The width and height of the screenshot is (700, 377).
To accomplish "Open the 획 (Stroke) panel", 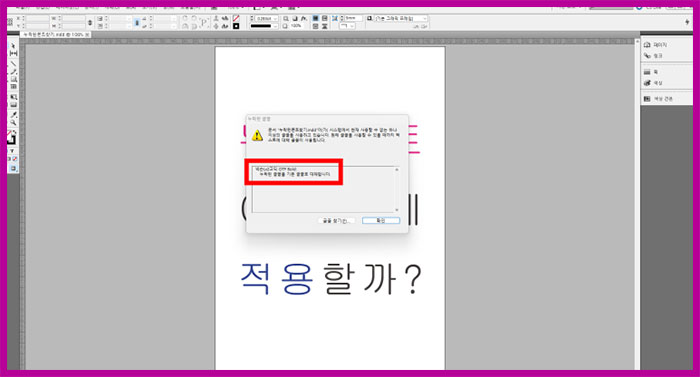I will tap(651, 72).
